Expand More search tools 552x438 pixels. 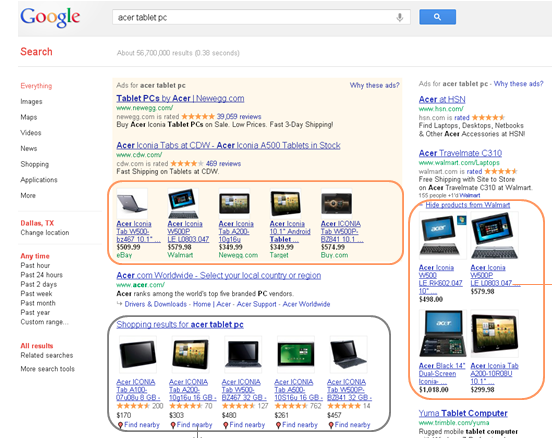pos(48,369)
